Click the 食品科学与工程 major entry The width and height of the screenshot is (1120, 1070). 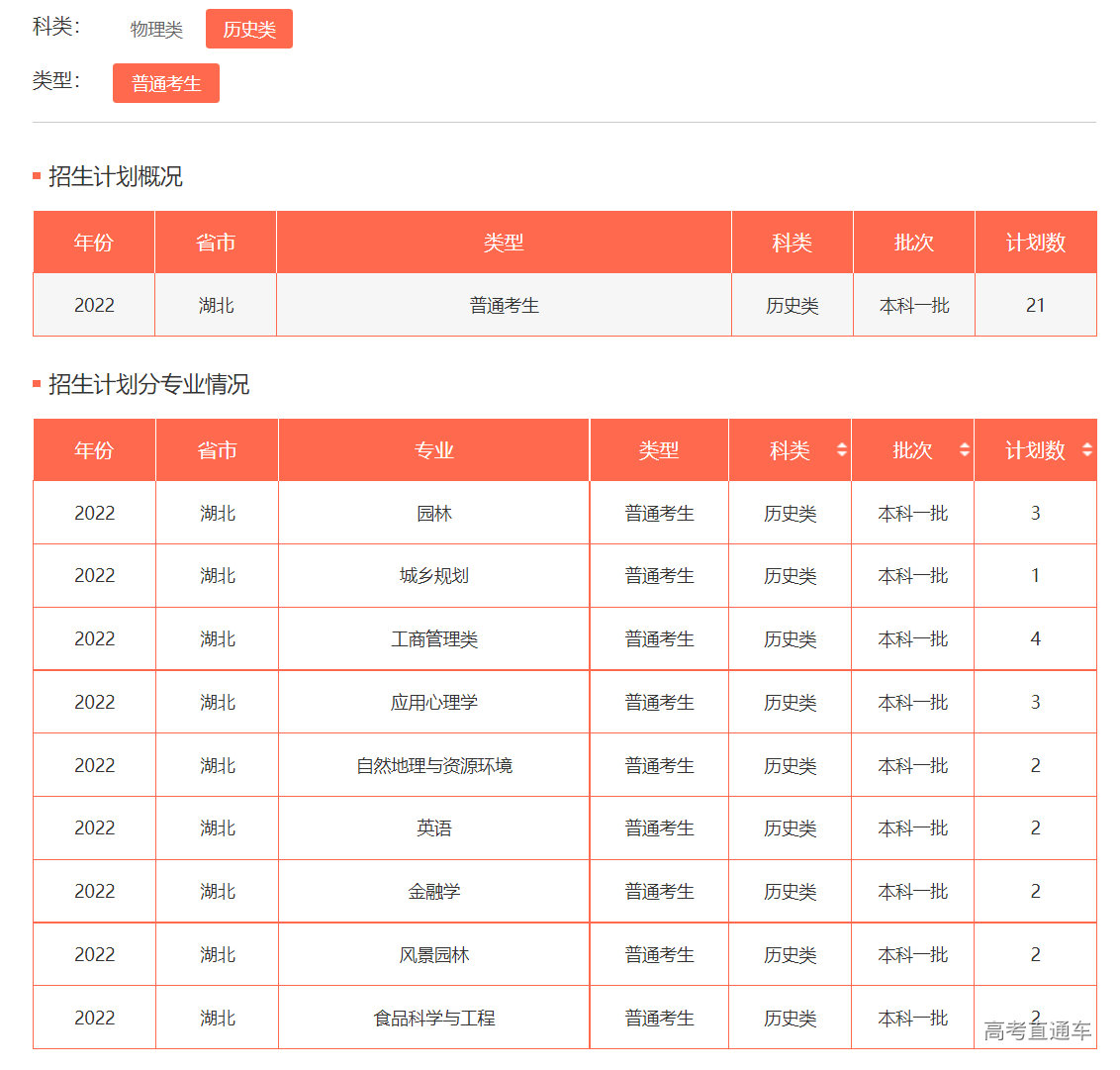pos(433,1018)
